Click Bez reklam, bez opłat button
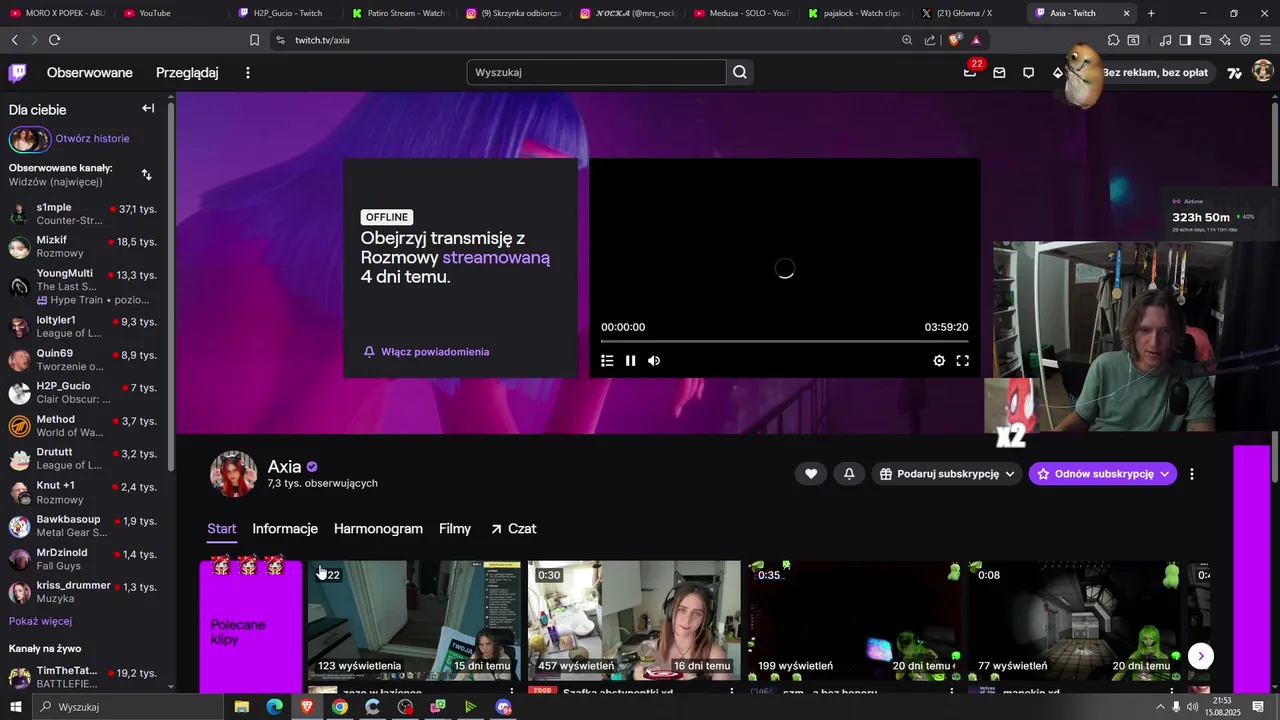The height and width of the screenshot is (720, 1280). pyautogui.click(x=1155, y=73)
